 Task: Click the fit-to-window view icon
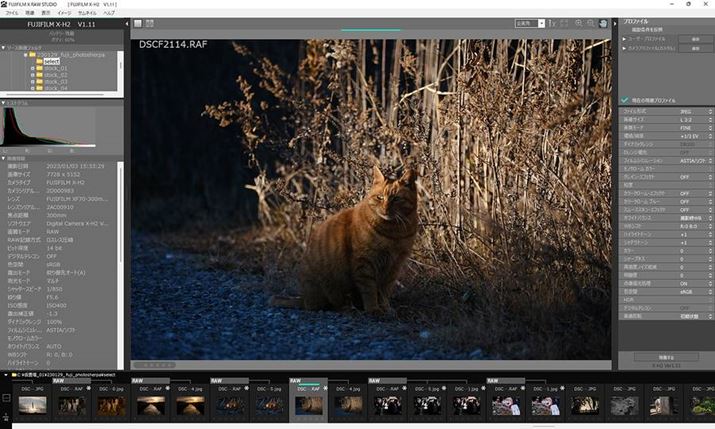coord(565,23)
